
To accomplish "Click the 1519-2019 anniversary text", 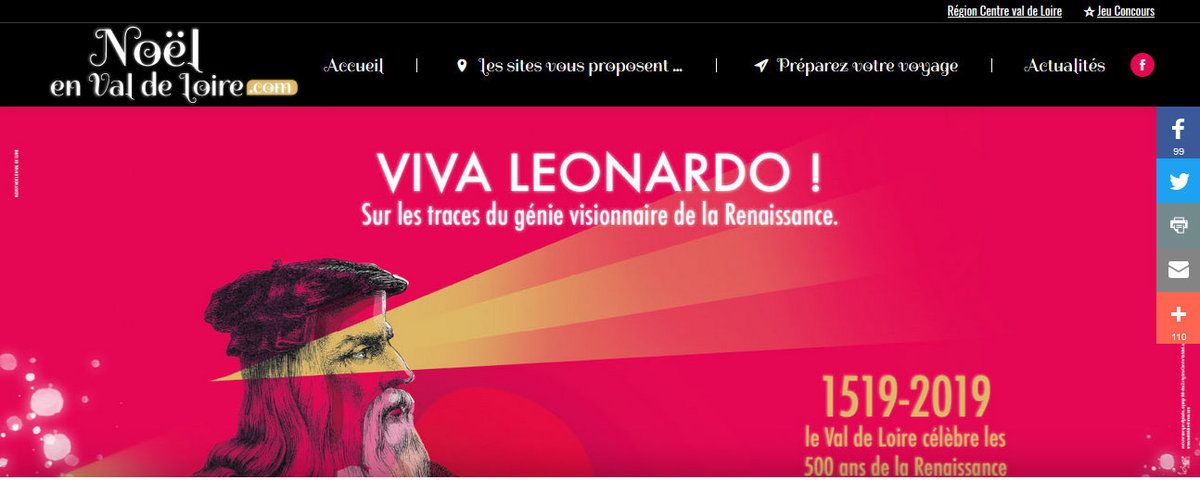I will pos(906,397).
